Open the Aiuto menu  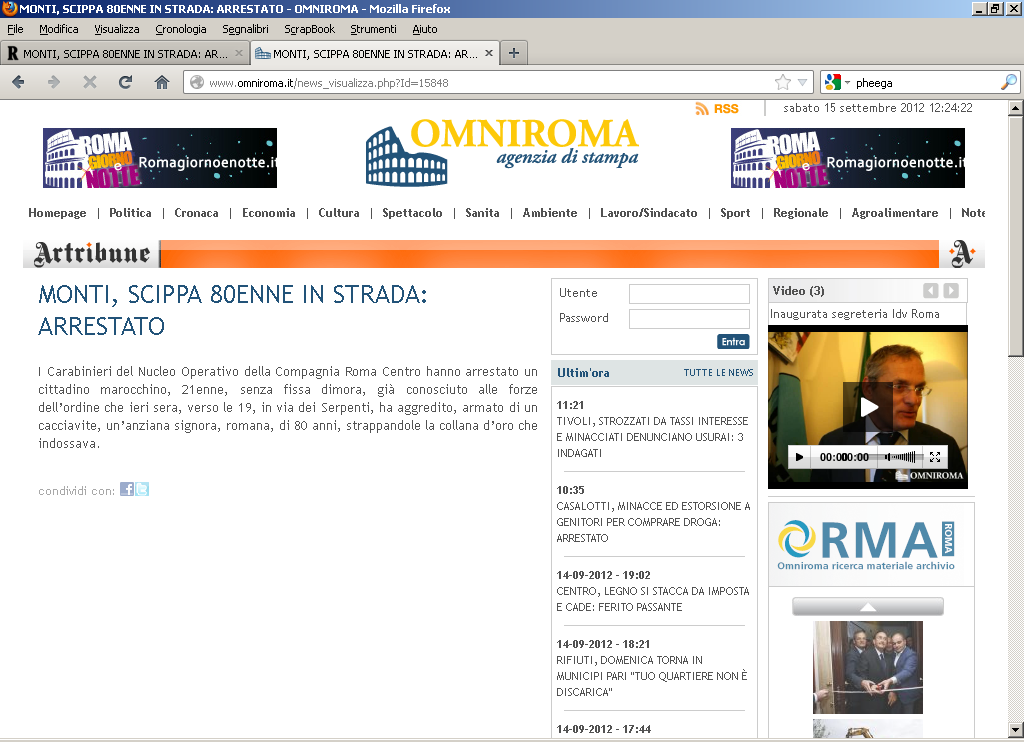424,29
